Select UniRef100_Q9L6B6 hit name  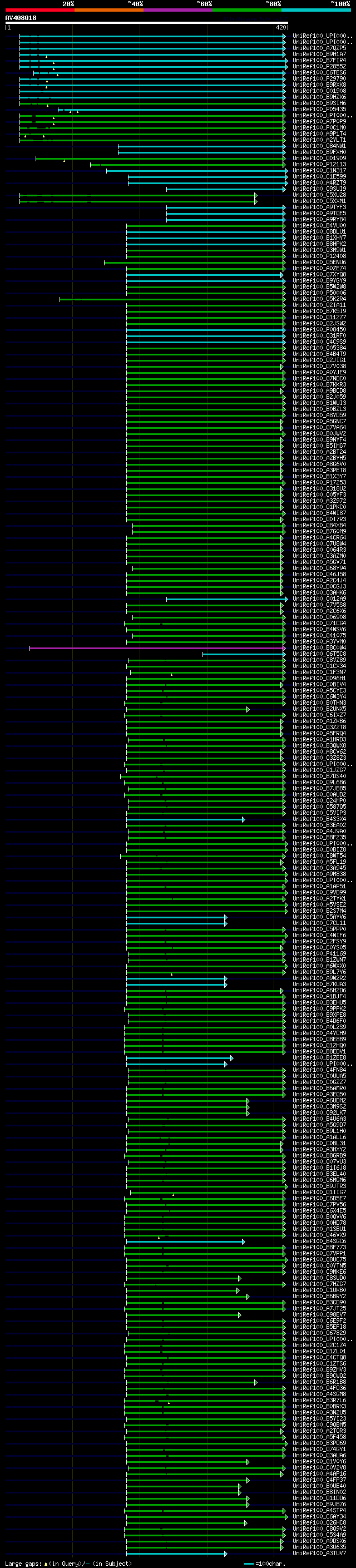pos(319,783)
